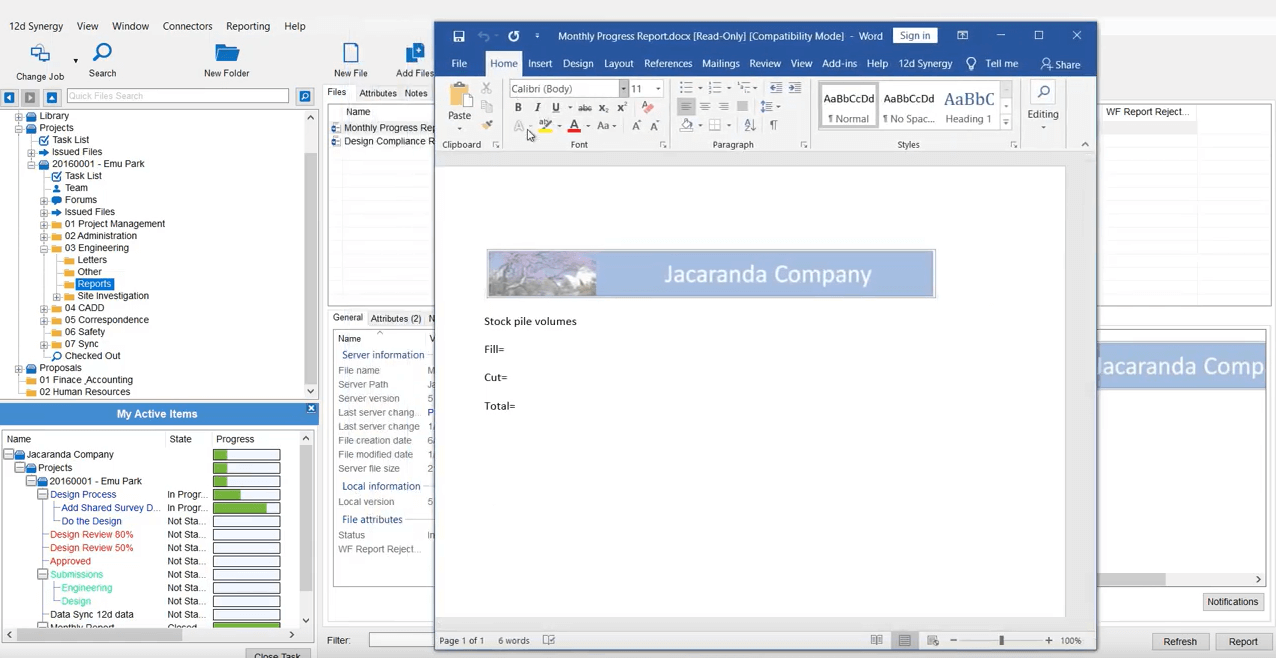This screenshot has width=1276, height=658.
Task: Click the Sort icon in the Paragraph group
Action: coord(750,125)
